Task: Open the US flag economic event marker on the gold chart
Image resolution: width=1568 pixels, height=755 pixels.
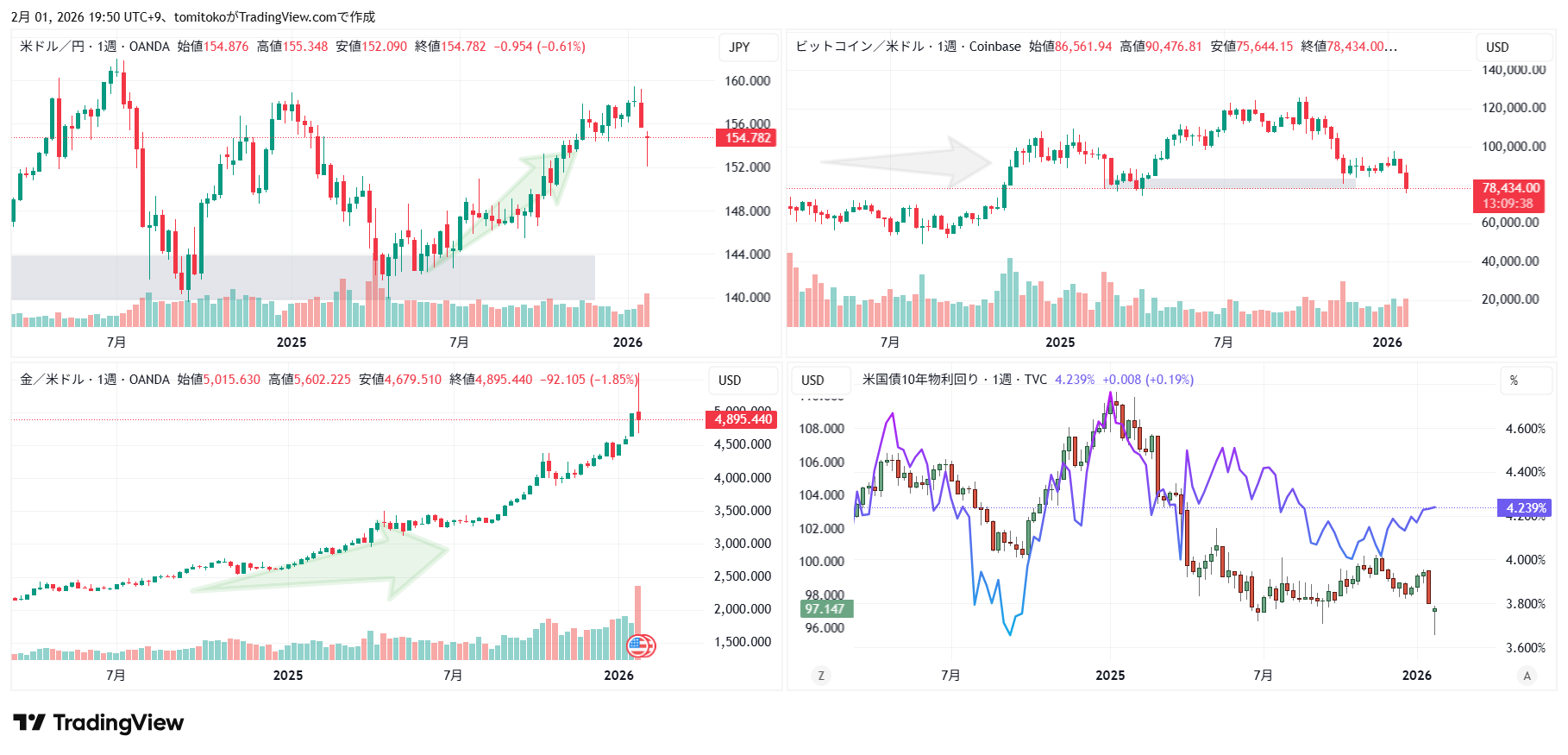Action: 640,645
